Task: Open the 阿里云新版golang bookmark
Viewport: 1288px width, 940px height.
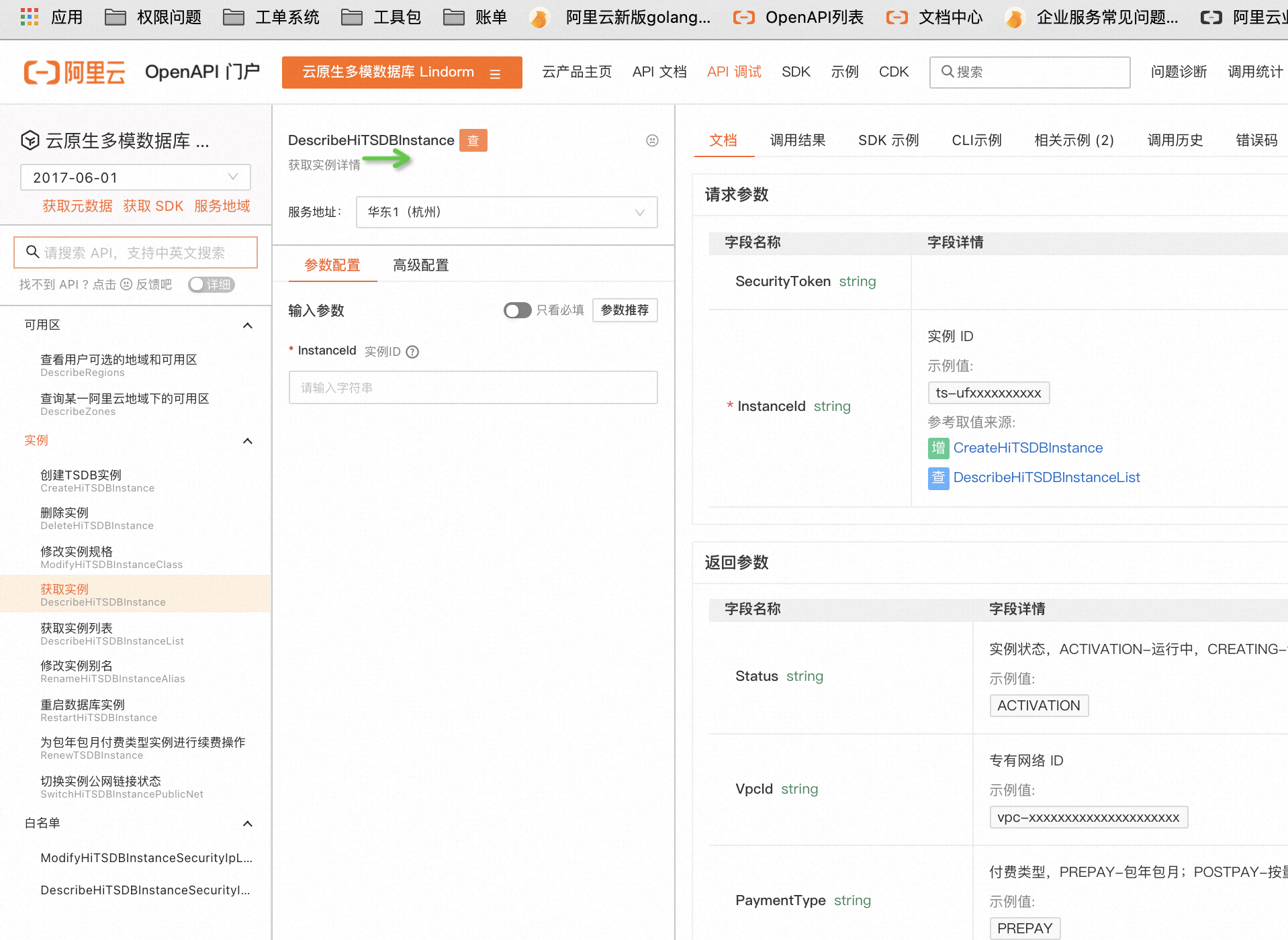Action: [x=620, y=17]
